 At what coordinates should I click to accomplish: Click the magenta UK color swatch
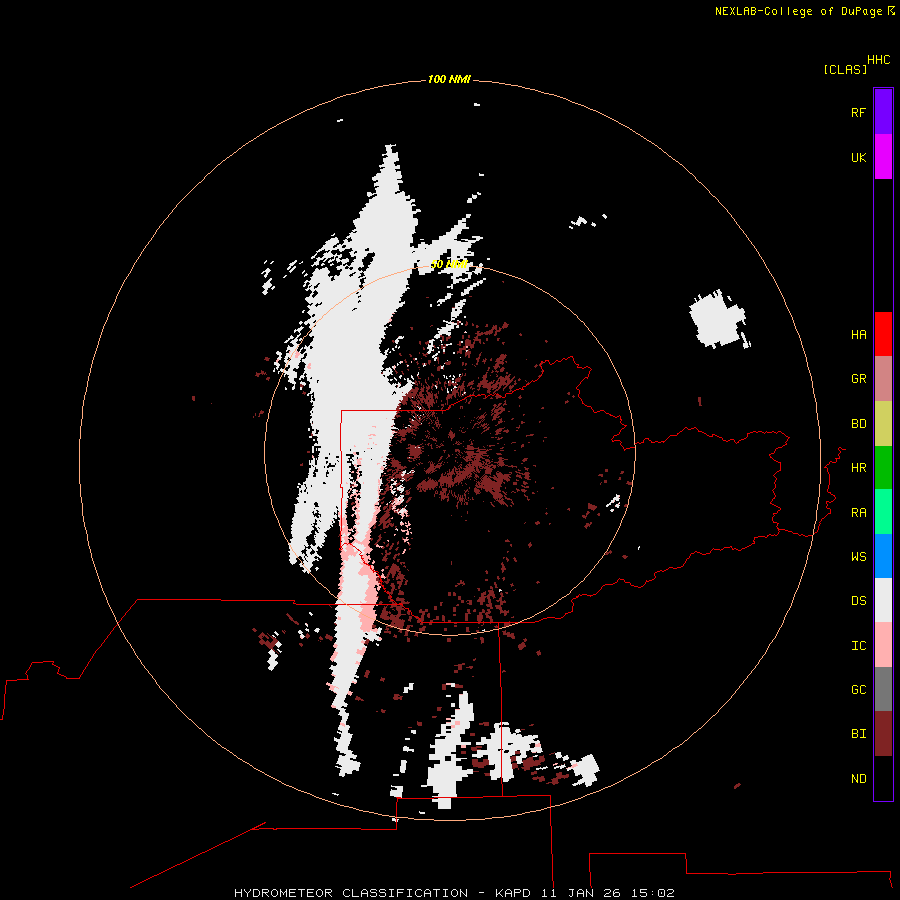click(x=883, y=157)
